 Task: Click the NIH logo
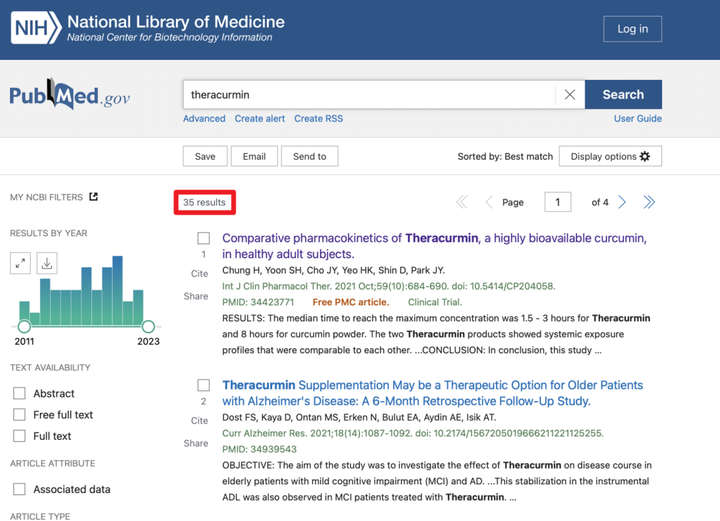click(36, 28)
